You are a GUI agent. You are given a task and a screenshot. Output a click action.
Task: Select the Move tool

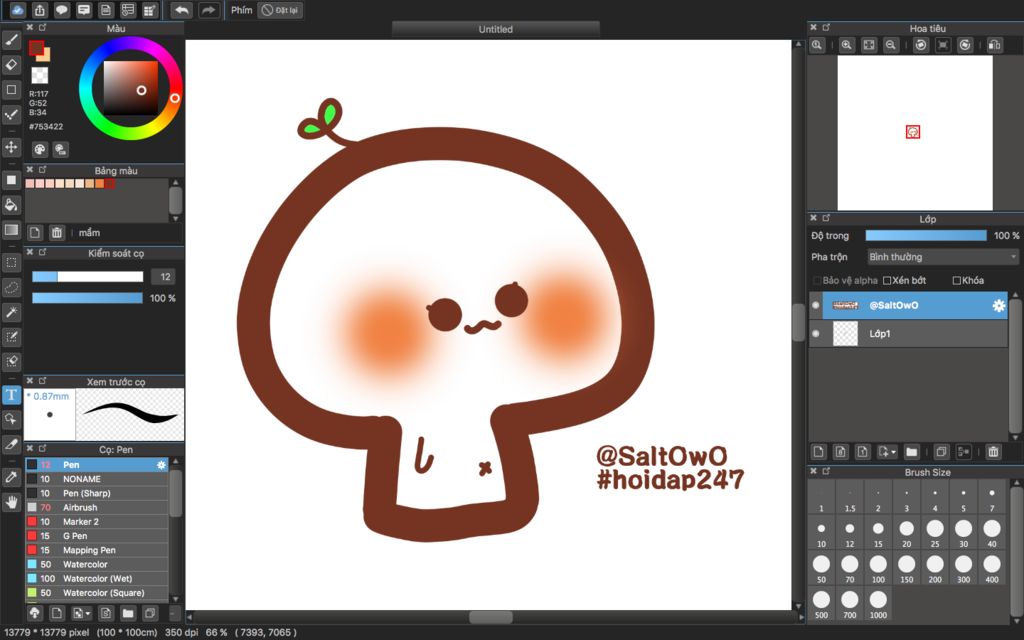(11, 147)
